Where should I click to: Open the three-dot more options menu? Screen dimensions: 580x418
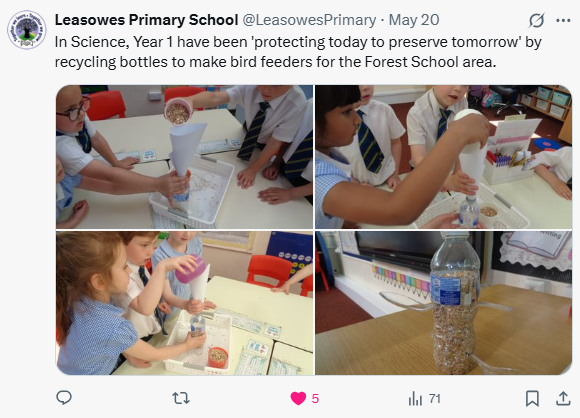click(563, 20)
